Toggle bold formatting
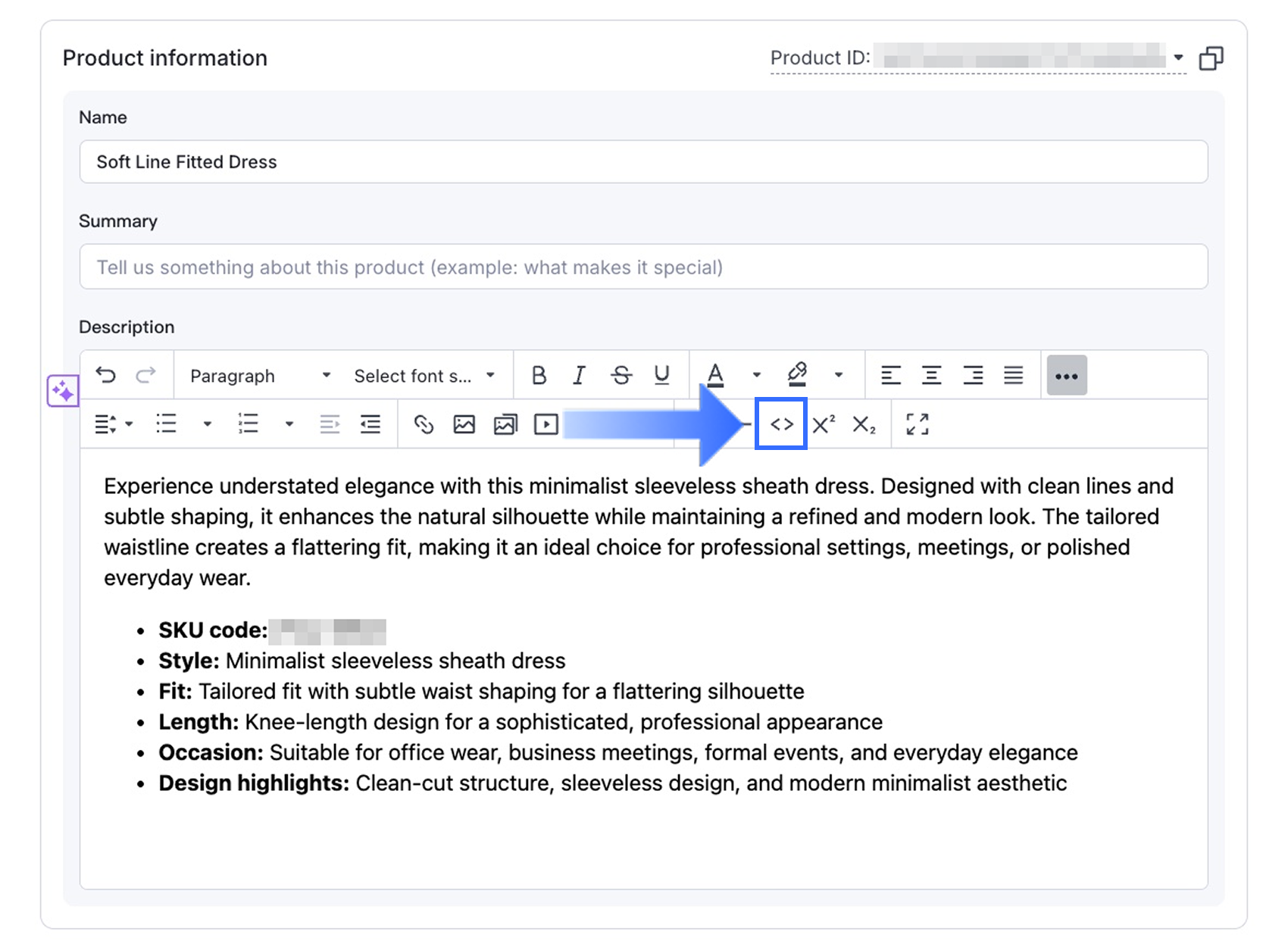Image resolution: width=1288 pixels, height=950 pixels. [x=539, y=375]
